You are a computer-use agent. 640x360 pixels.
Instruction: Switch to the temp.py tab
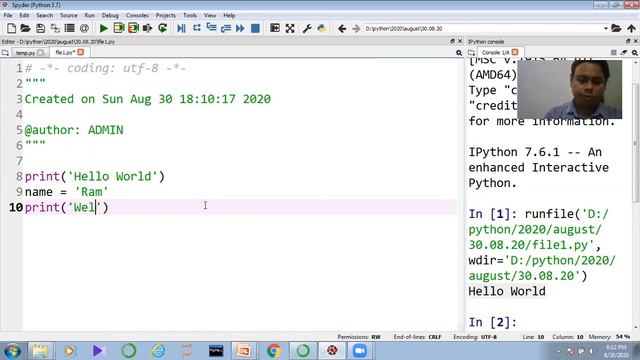coord(25,53)
